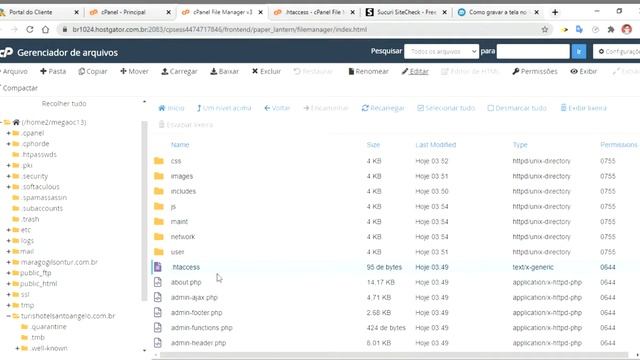Switch to the Portal do Cliente tab

(39, 12)
